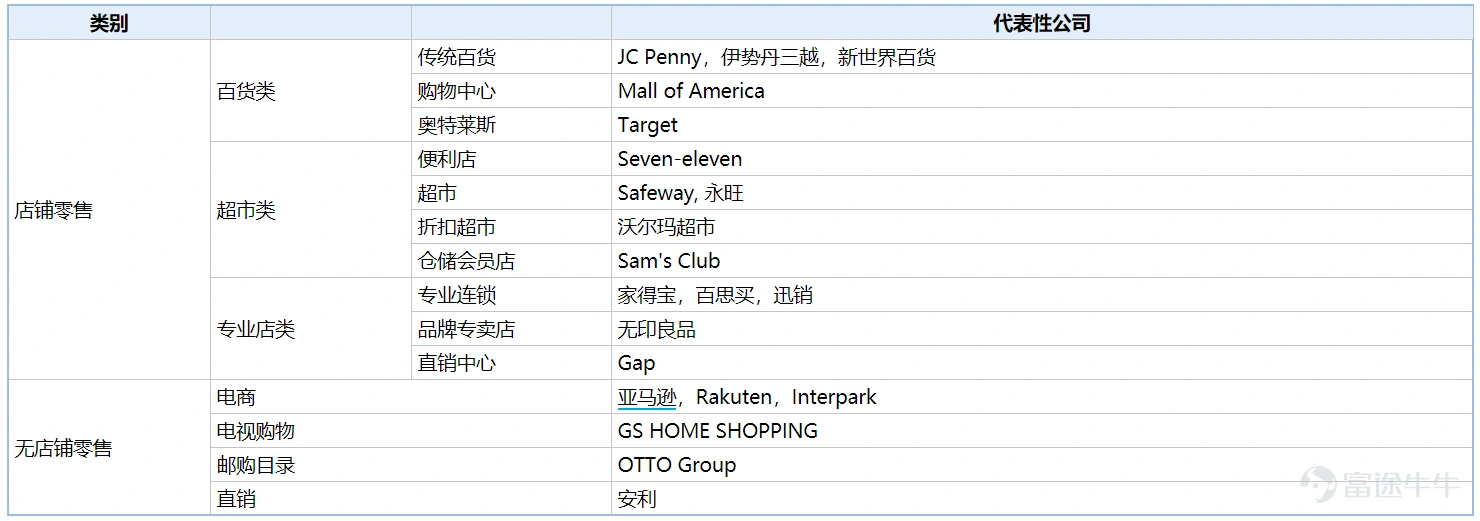Click the 沃尔玛超市 cell

coord(1042,227)
